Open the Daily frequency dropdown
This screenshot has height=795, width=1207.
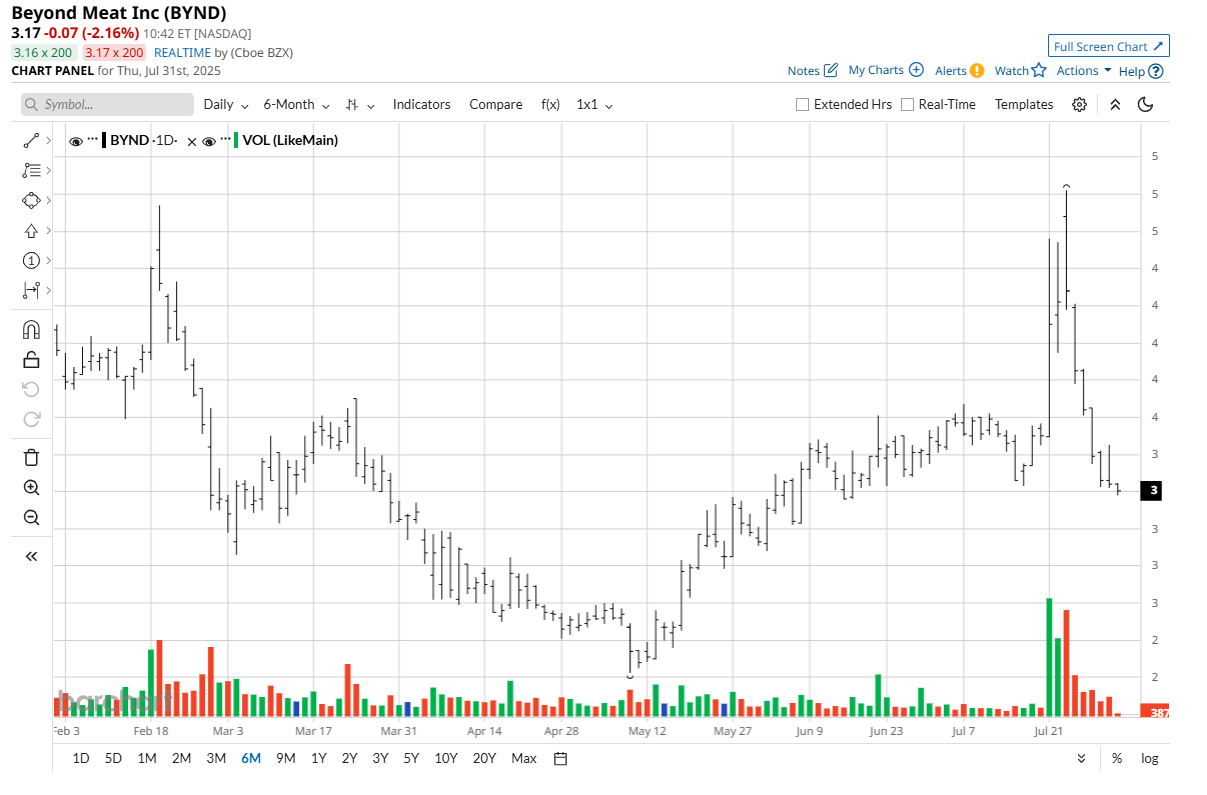click(226, 105)
